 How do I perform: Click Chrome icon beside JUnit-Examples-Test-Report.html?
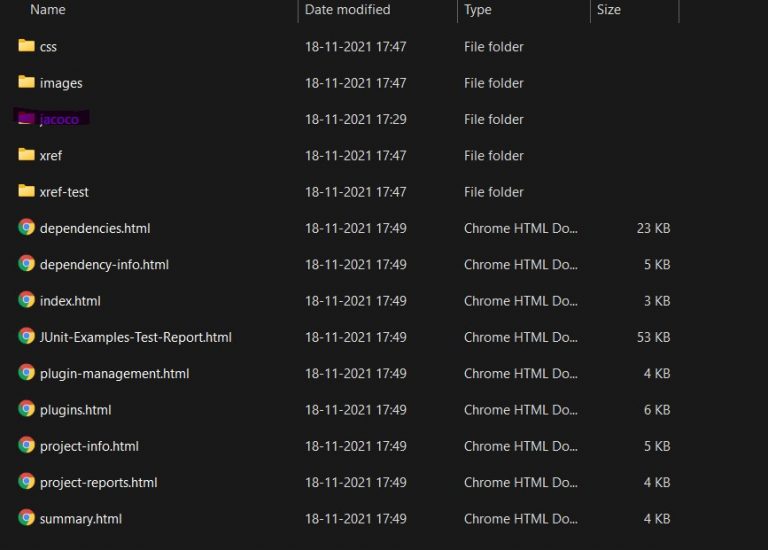click(x=26, y=336)
